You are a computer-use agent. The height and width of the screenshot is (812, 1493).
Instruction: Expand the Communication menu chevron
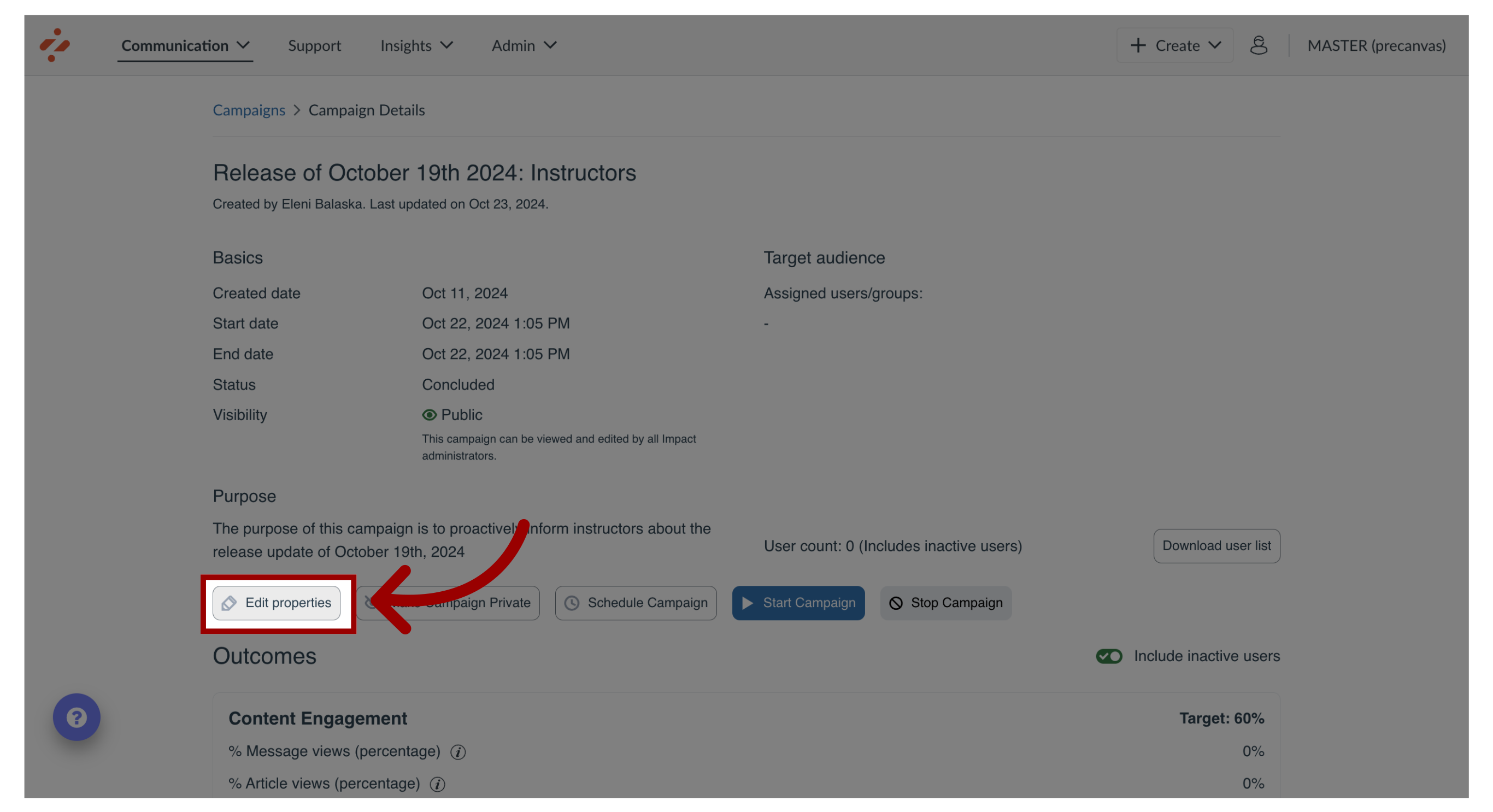tap(243, 45)
